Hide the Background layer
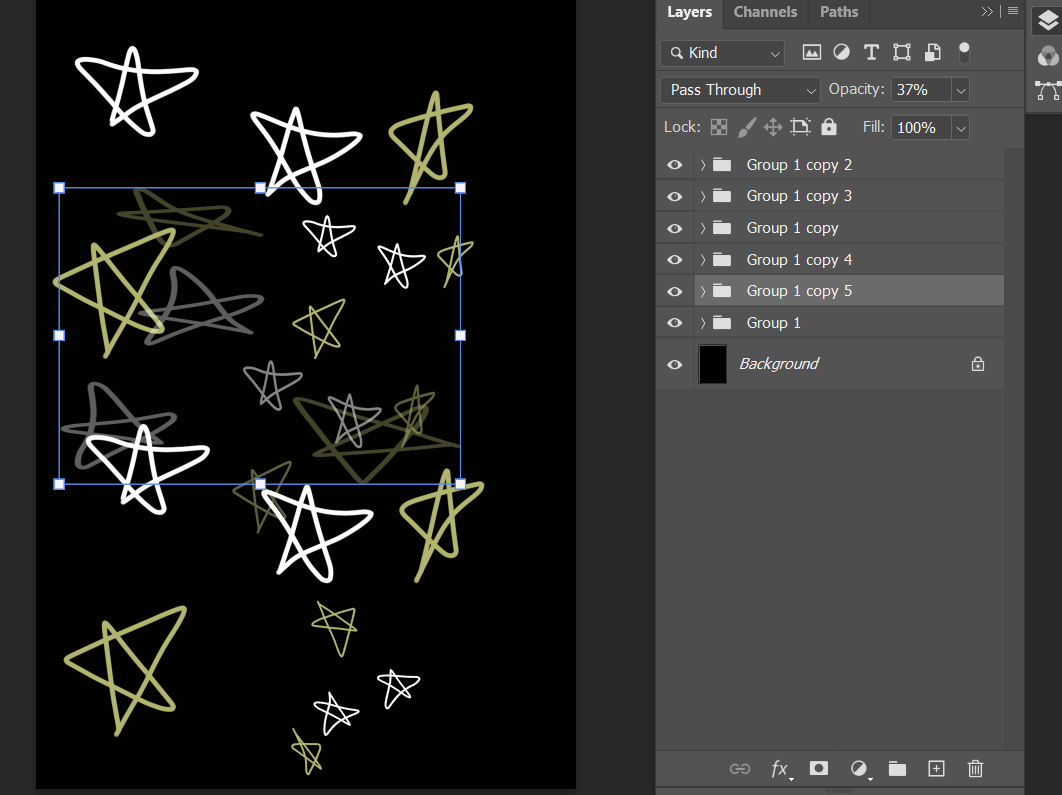The image size is (1062, 795). [x=675, y=364]
